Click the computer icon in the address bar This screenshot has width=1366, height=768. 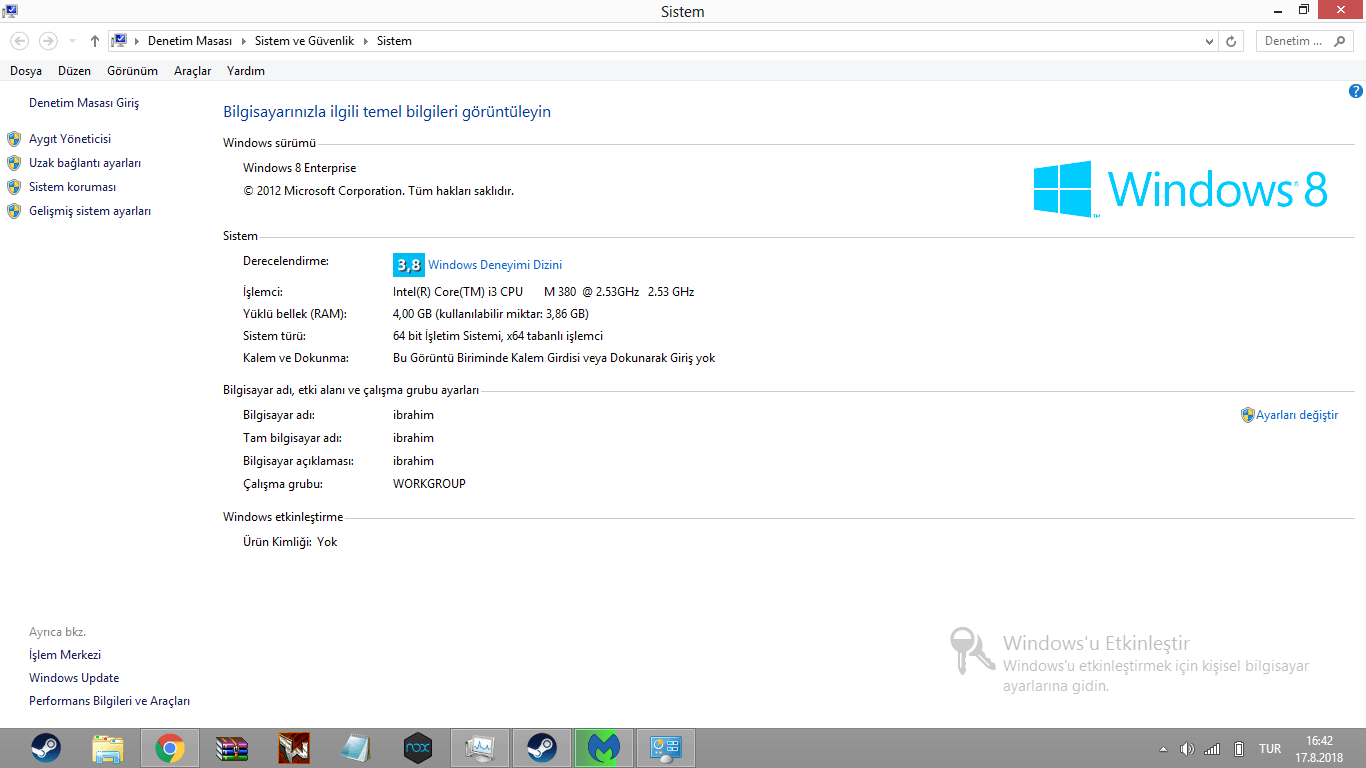(x=120, y=41)
